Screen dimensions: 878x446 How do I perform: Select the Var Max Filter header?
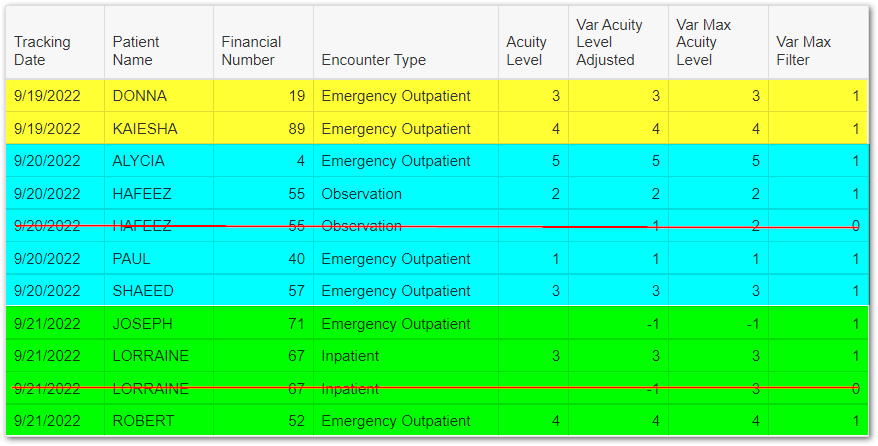click(818, 43)
